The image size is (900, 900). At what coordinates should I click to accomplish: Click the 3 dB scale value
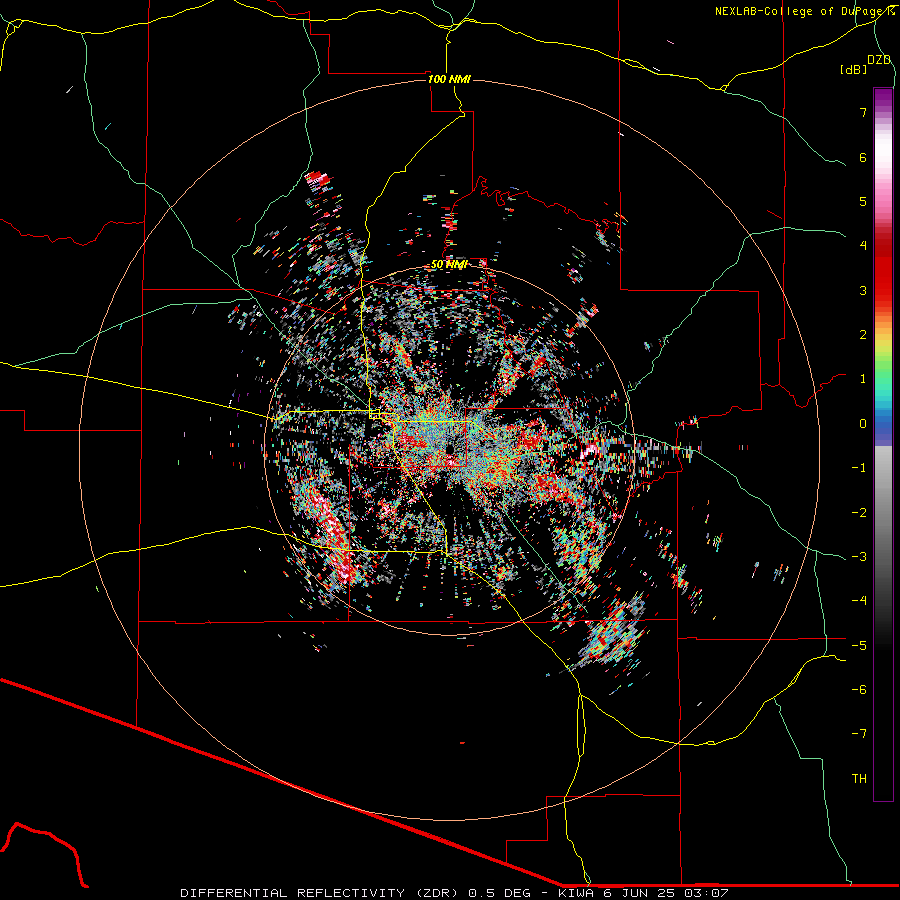click(x=863, y=290)
